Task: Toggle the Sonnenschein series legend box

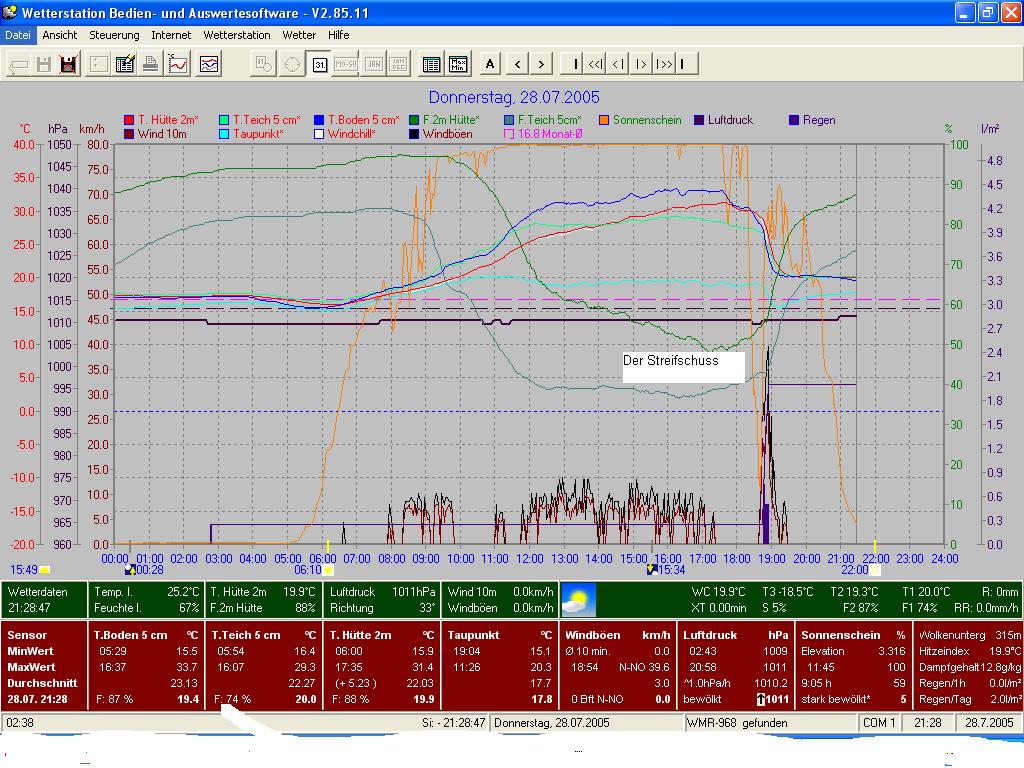Action: (605, 120)
